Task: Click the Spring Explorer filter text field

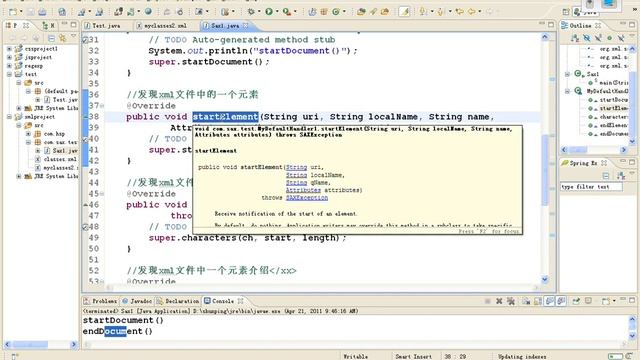Action: [591, 187]
